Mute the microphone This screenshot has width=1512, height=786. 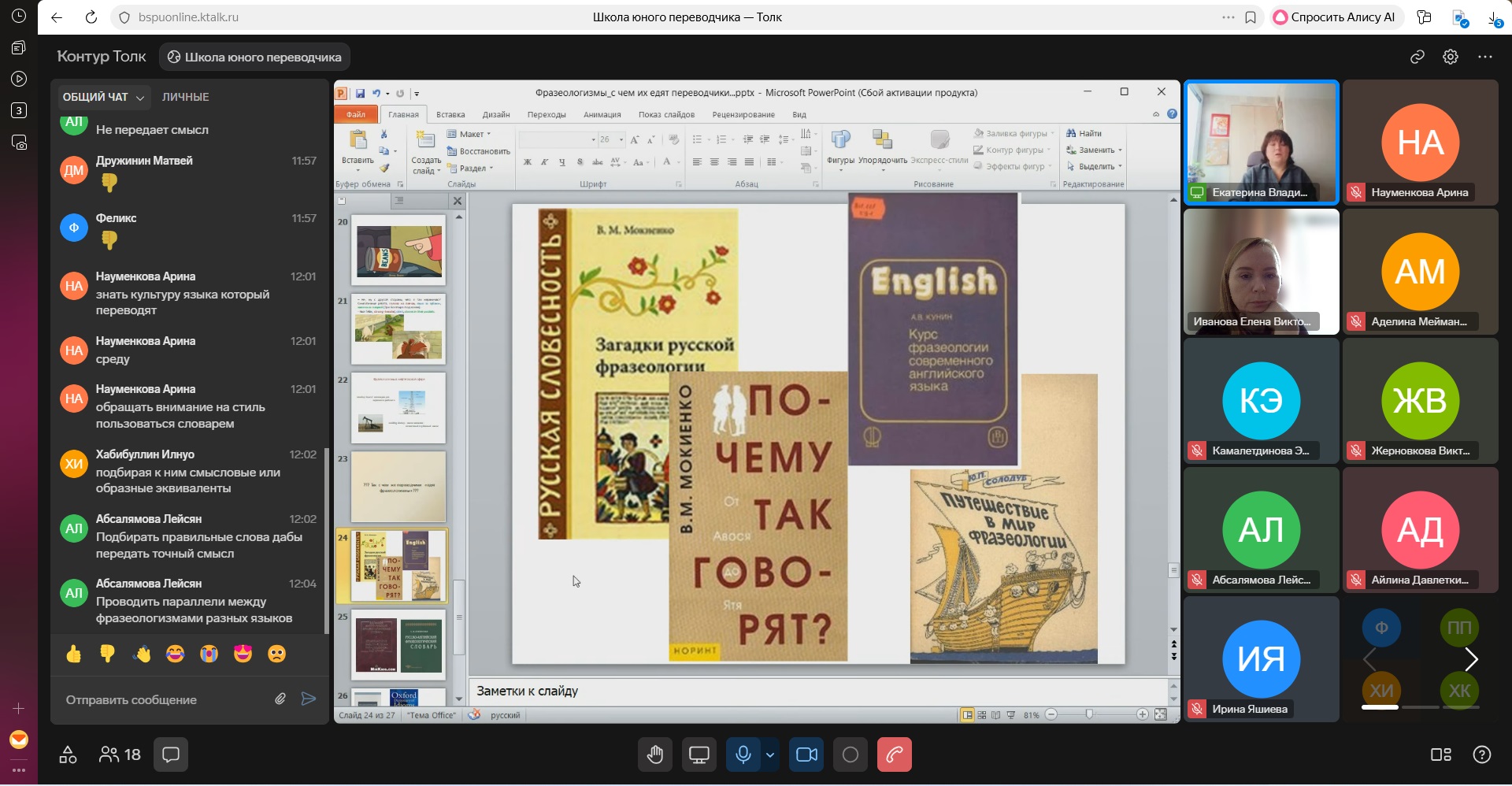pyautogui.click(x=742, y=754)
